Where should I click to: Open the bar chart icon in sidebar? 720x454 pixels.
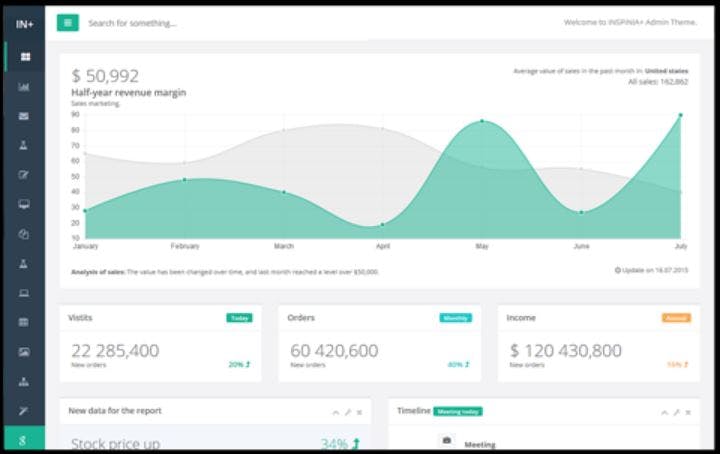24,87
